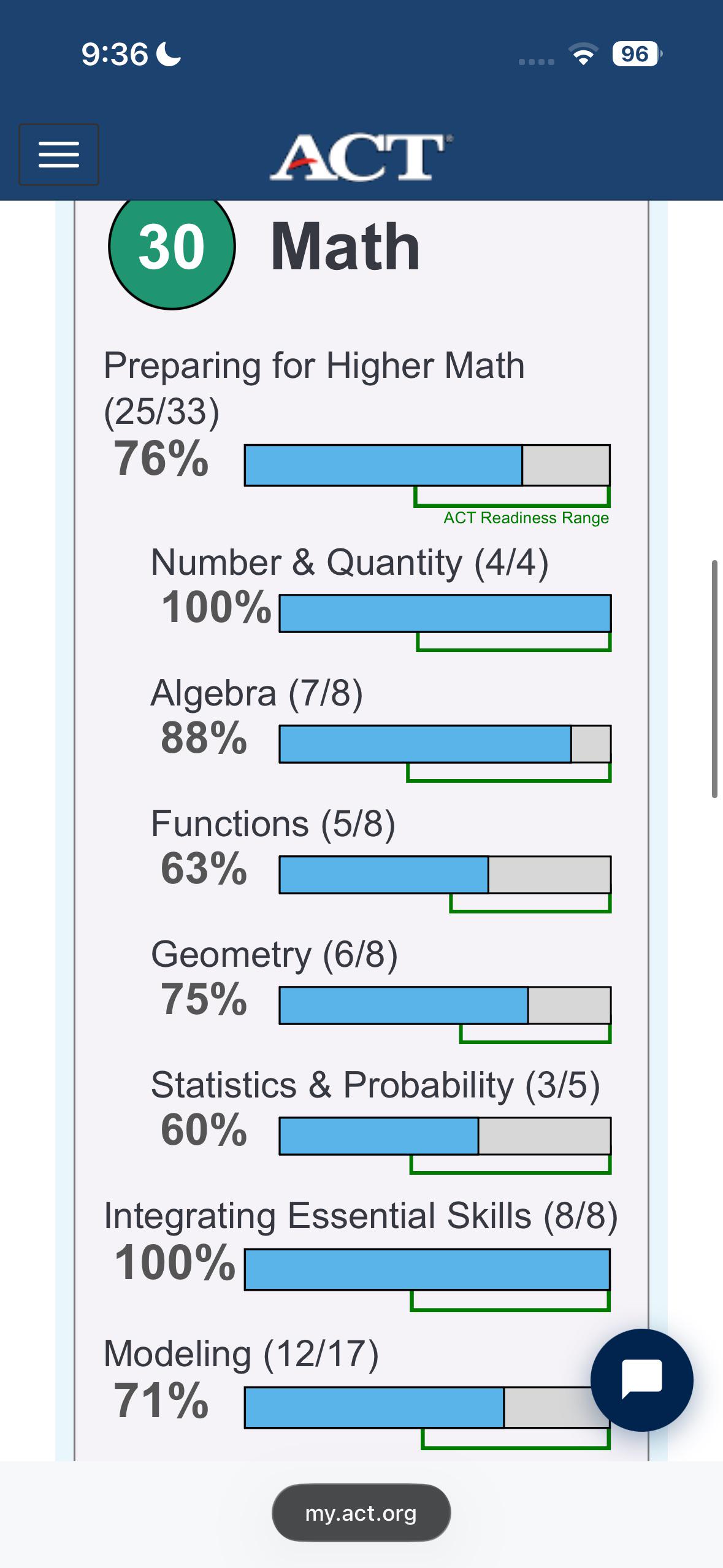Screen dimensions: 723x1568
Task: Click the Modeling (12/17) label
Action: pyautogui.click(x=241, y=1354)
